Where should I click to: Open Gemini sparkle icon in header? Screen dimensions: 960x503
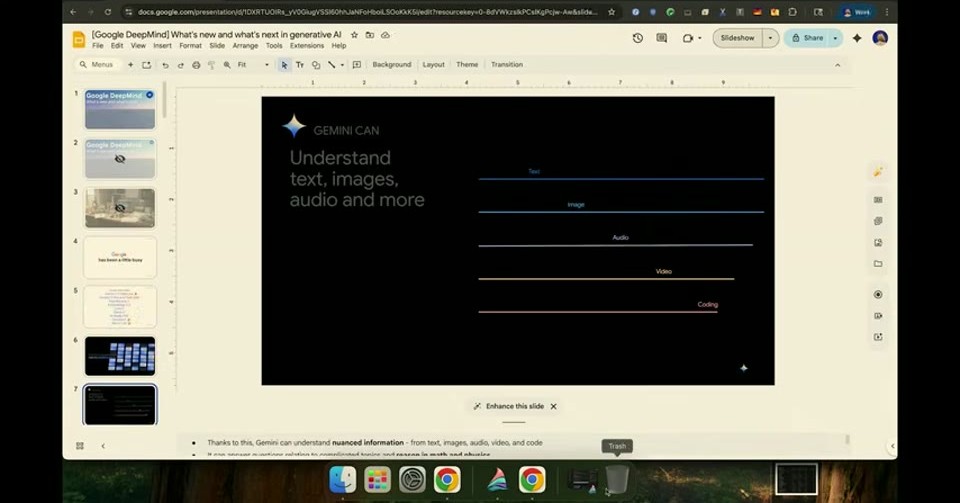pyautogui.click(x=857, y=38)
